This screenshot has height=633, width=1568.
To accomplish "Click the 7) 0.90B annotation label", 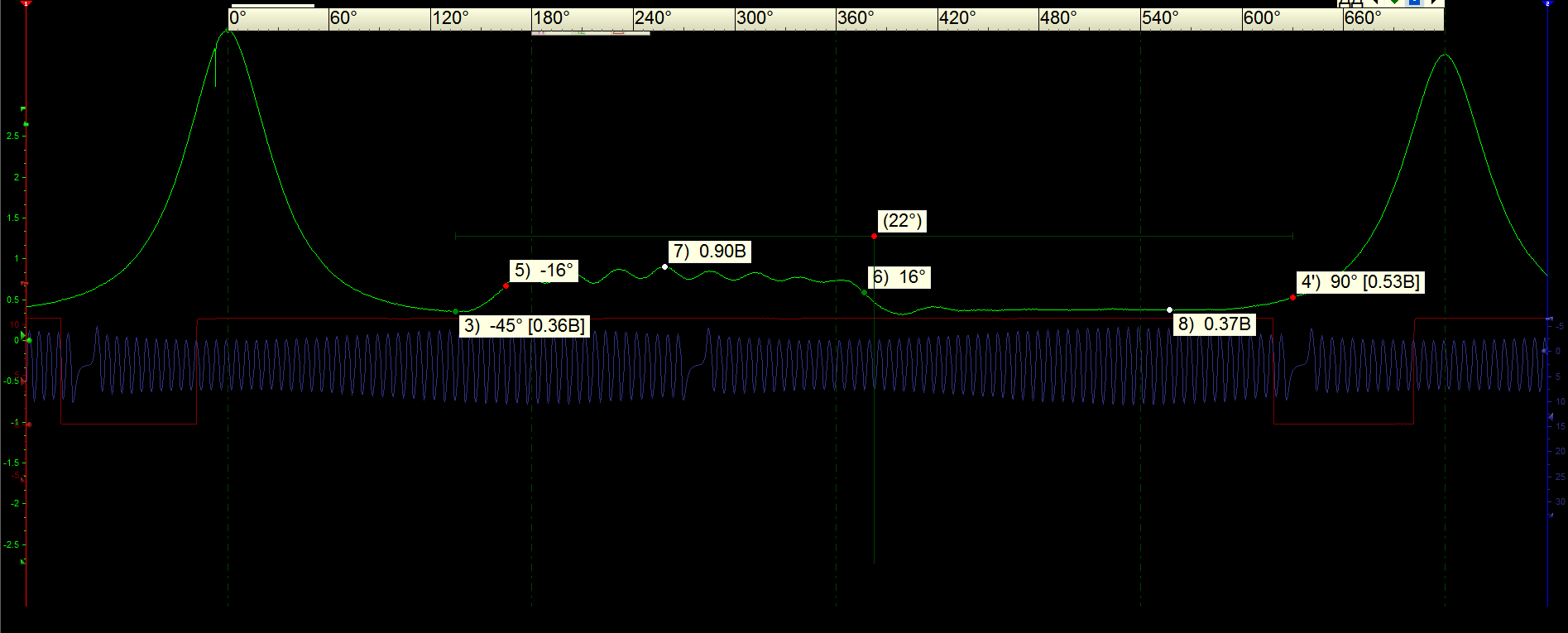I will [x=710, y=252].
